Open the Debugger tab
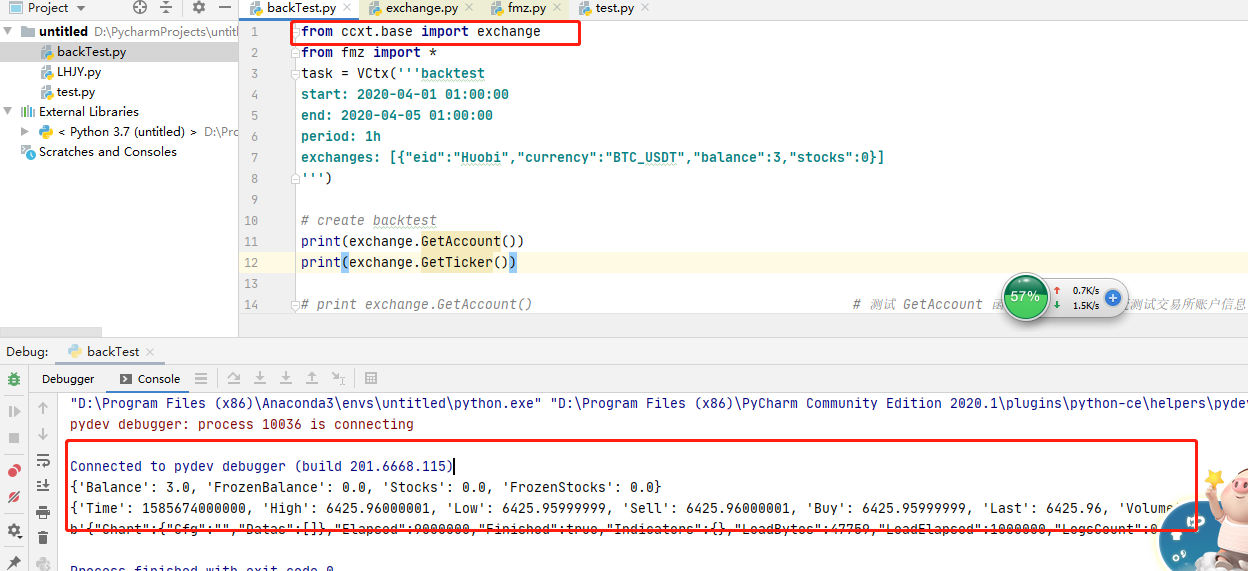 [68, 379]
